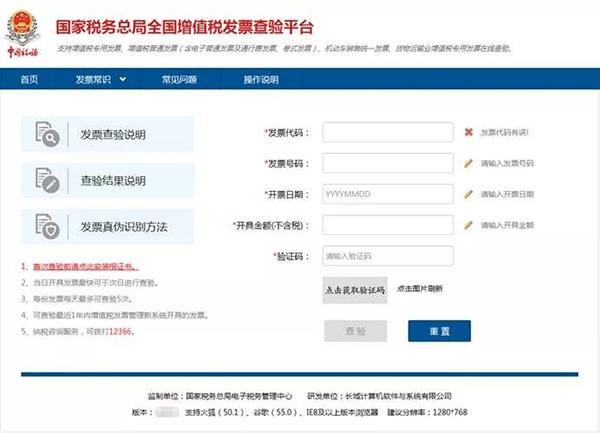
Task: Click the pencil icon beside 请输入发票号码
Action: 468,163
